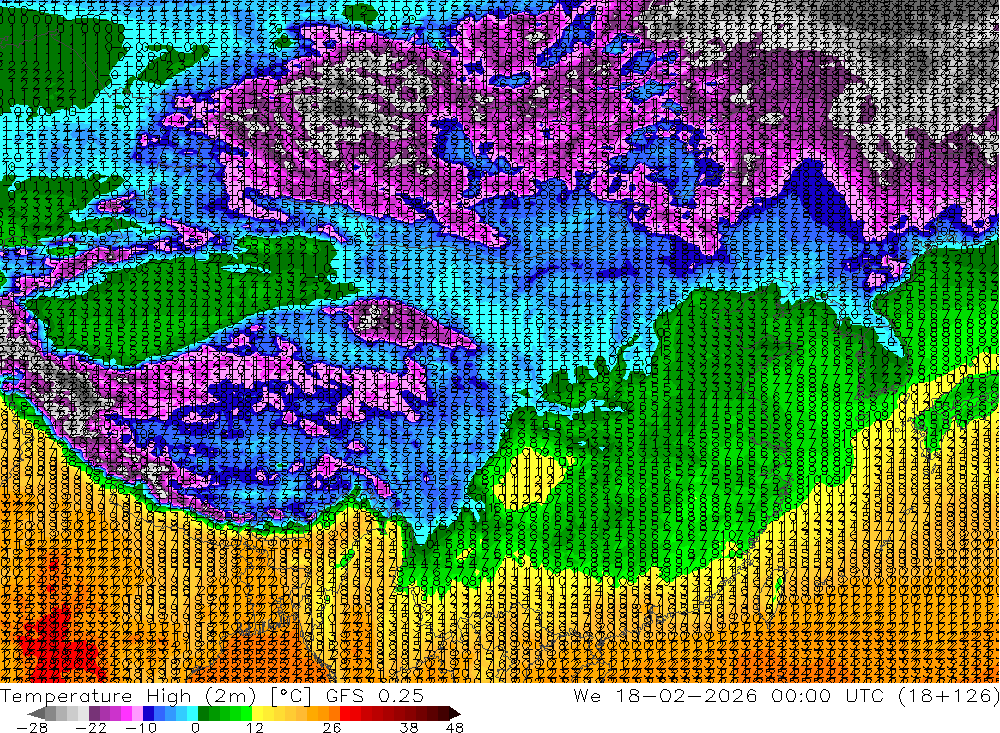Click the "Temperature High (2m)" map title
The image size is (1000, 733).
tap(128, 695)
